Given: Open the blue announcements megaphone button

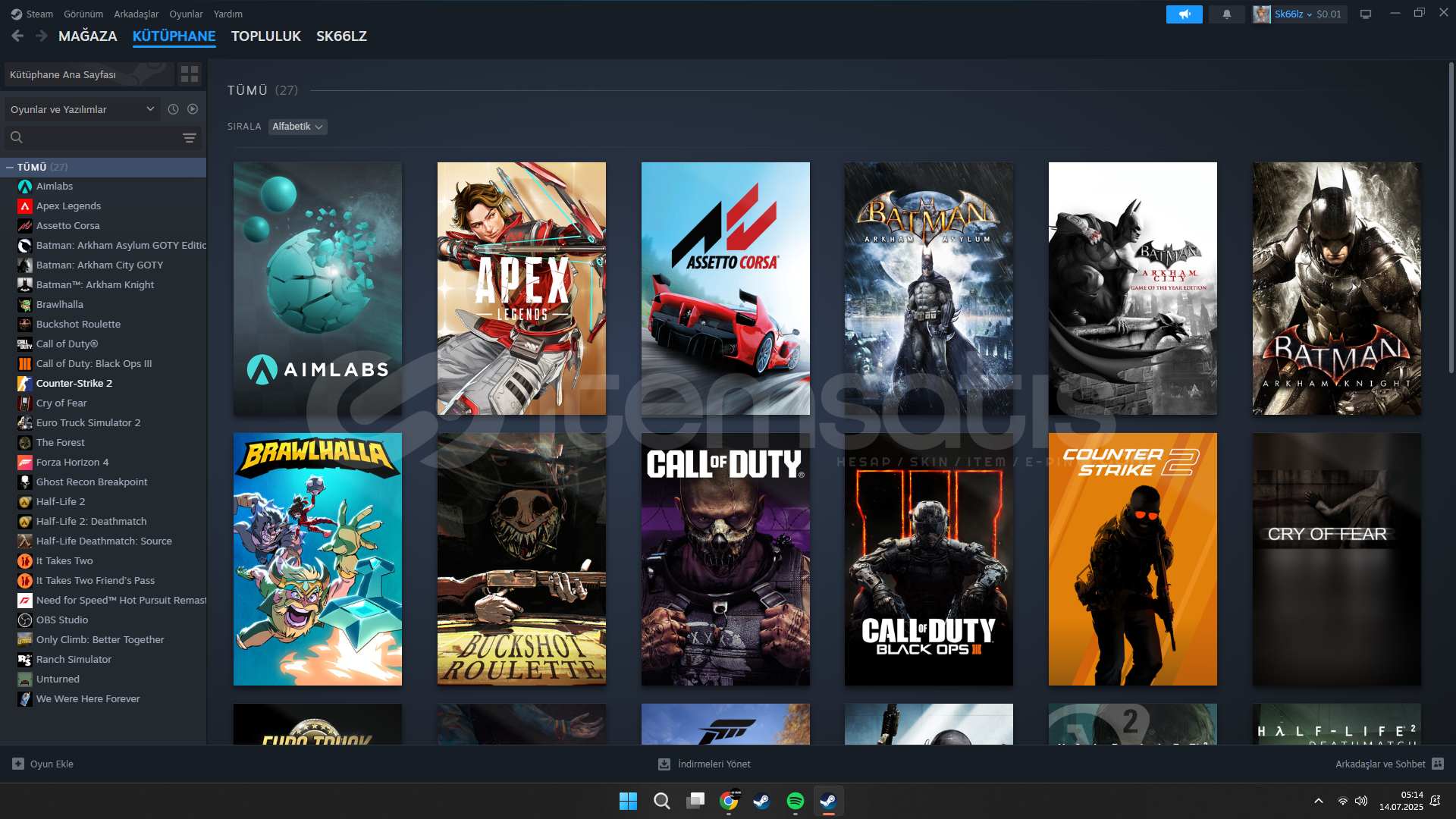Looking at the screenshot, I should [1184, 14].
